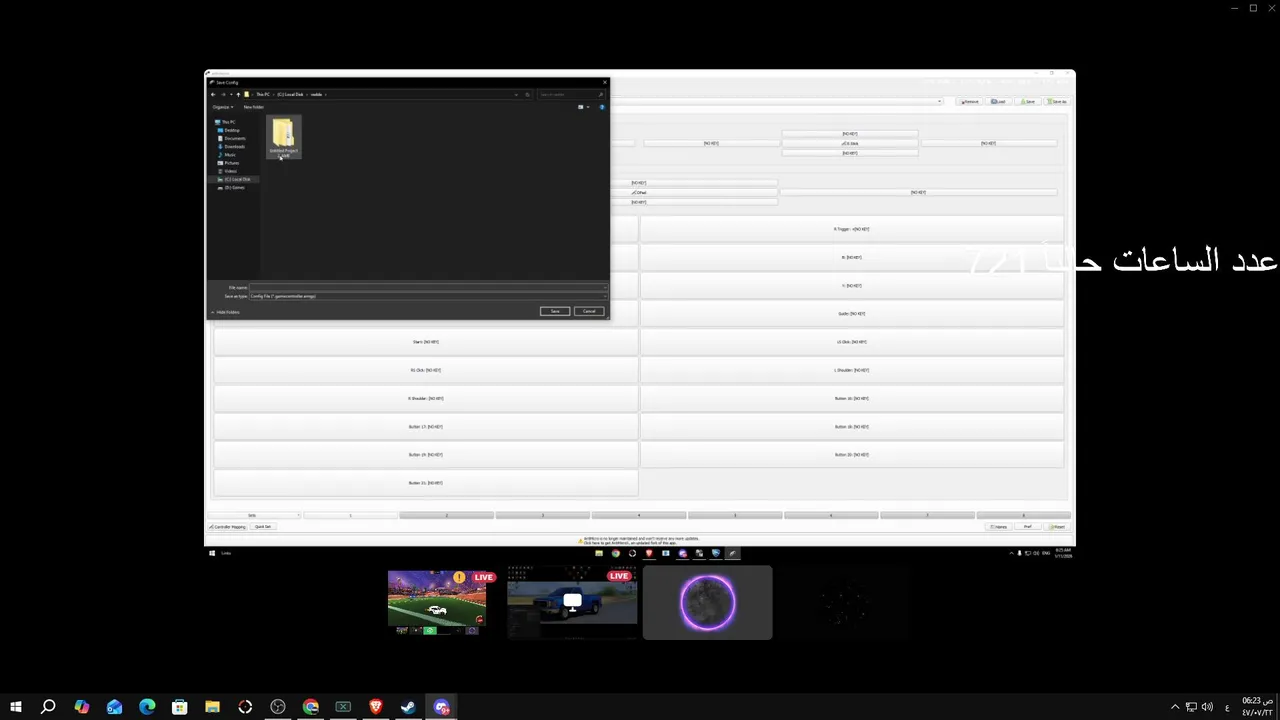
Task: Click the taskbar search icon
Action: (48, 707)
